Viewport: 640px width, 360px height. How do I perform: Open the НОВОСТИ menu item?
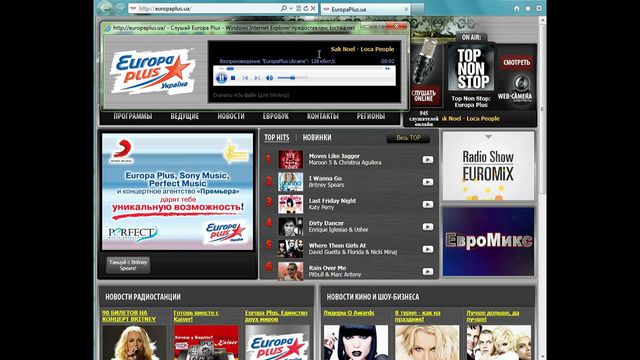pos(231,116)
